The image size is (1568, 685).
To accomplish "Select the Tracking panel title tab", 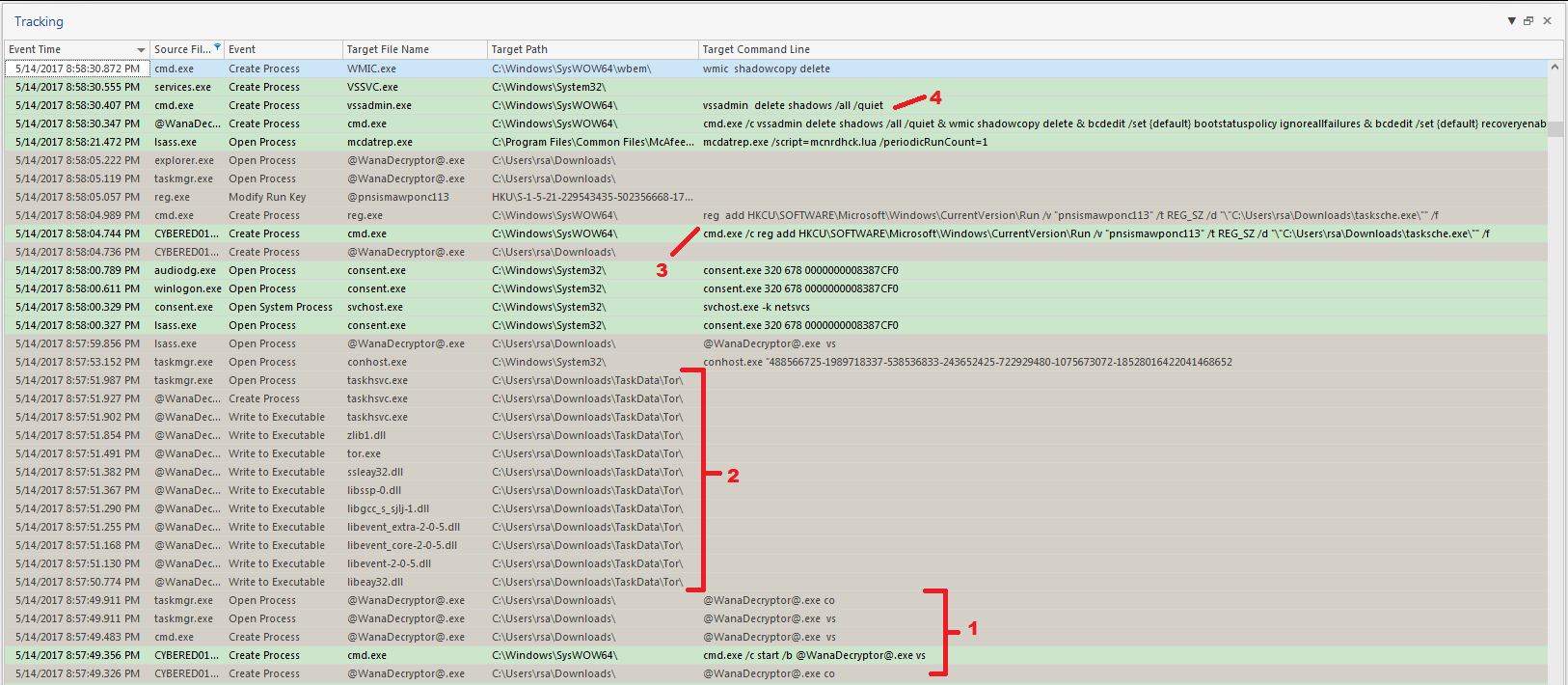I will (x=39, y=21).
